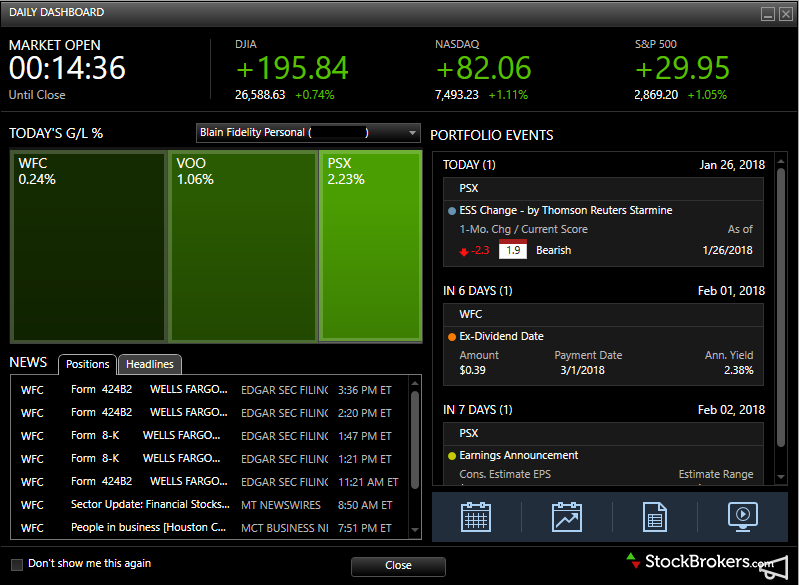
Task: Click the news list scrollbar thumb
Action: tap(415, 440)
